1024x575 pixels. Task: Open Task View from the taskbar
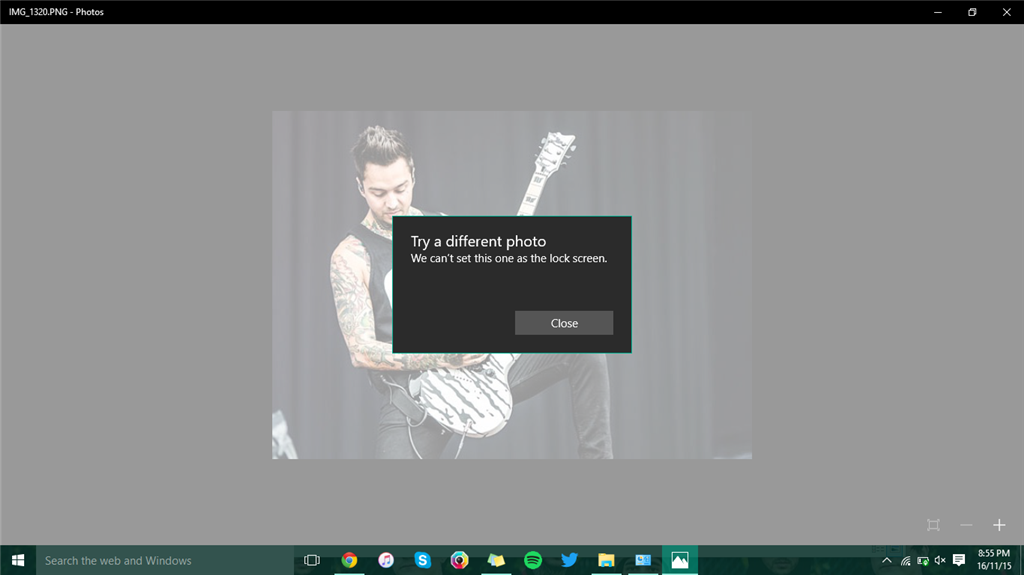pyautogui.click(x=312, y=560)
